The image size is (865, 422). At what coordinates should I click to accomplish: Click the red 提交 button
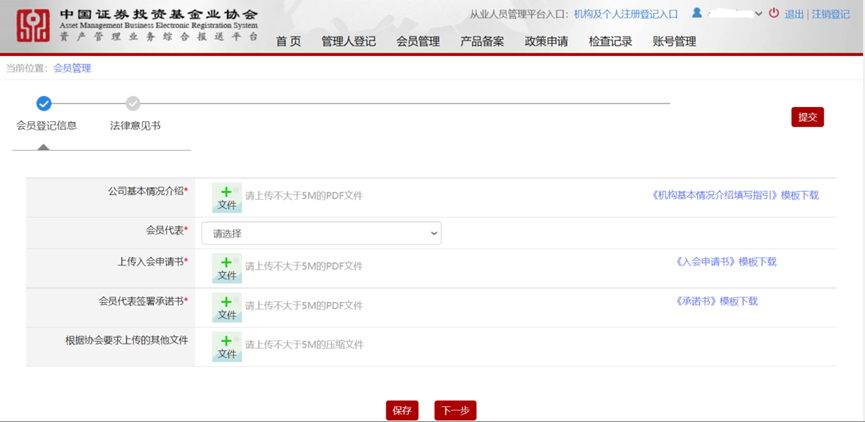pos(808,117)
